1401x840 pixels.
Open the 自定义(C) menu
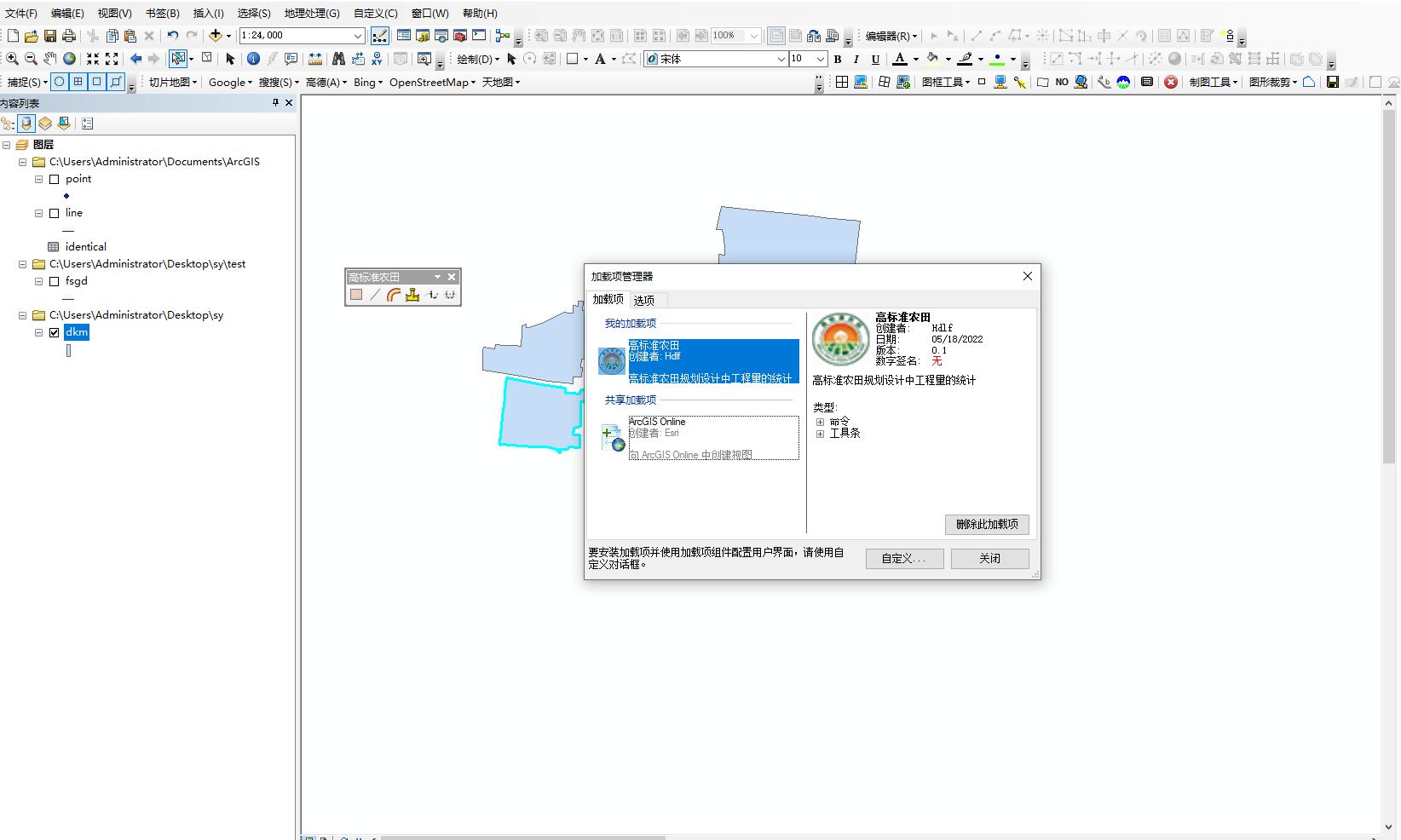[x=376, y=13]
